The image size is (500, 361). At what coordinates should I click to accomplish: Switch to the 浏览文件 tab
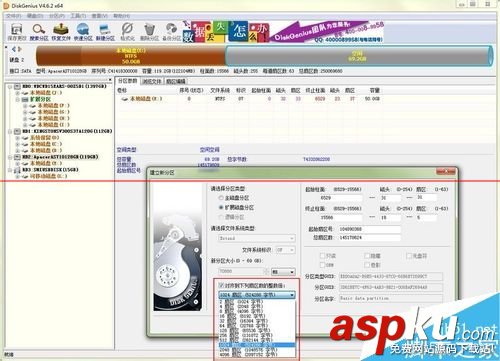(152, 81)
